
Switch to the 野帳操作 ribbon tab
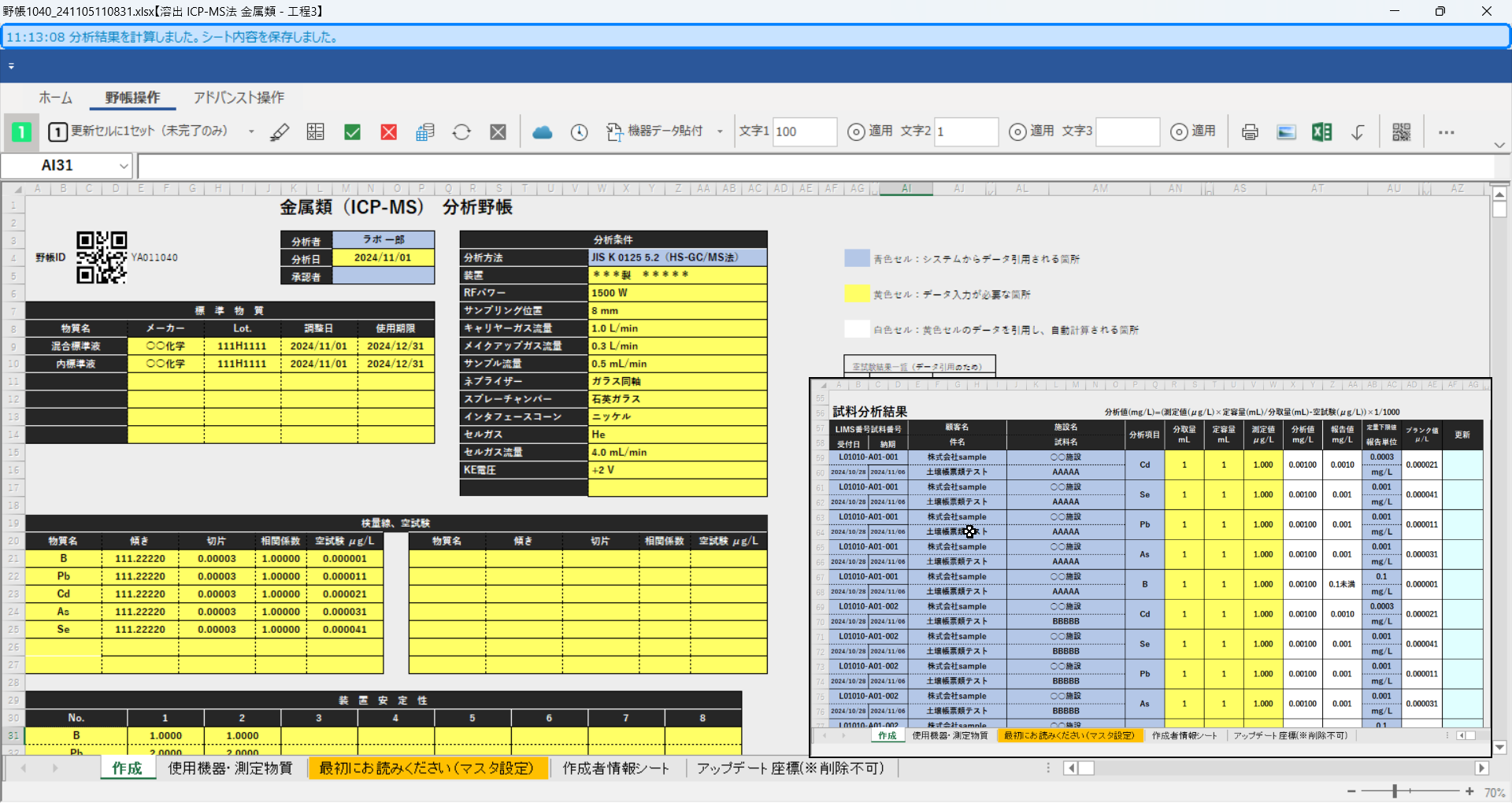(x=132, y=98)
